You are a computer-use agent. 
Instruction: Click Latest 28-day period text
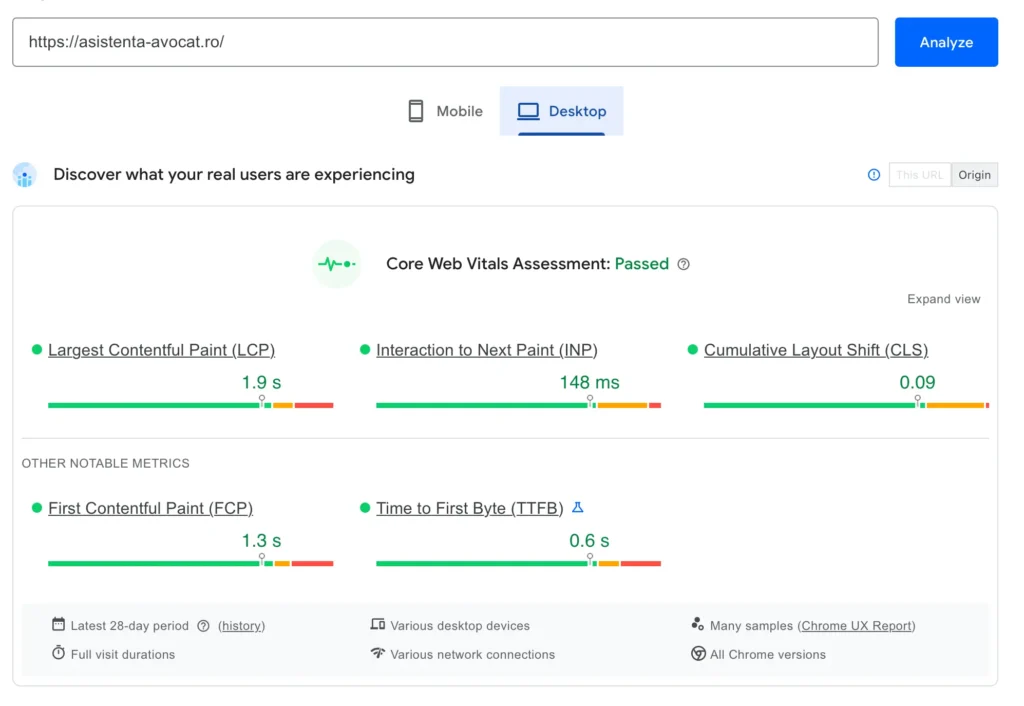[129, 626]
